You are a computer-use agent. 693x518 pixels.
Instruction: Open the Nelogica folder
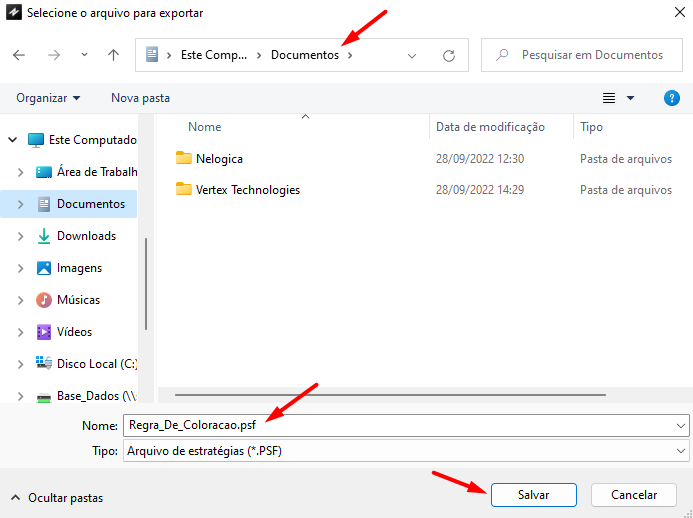219,159
